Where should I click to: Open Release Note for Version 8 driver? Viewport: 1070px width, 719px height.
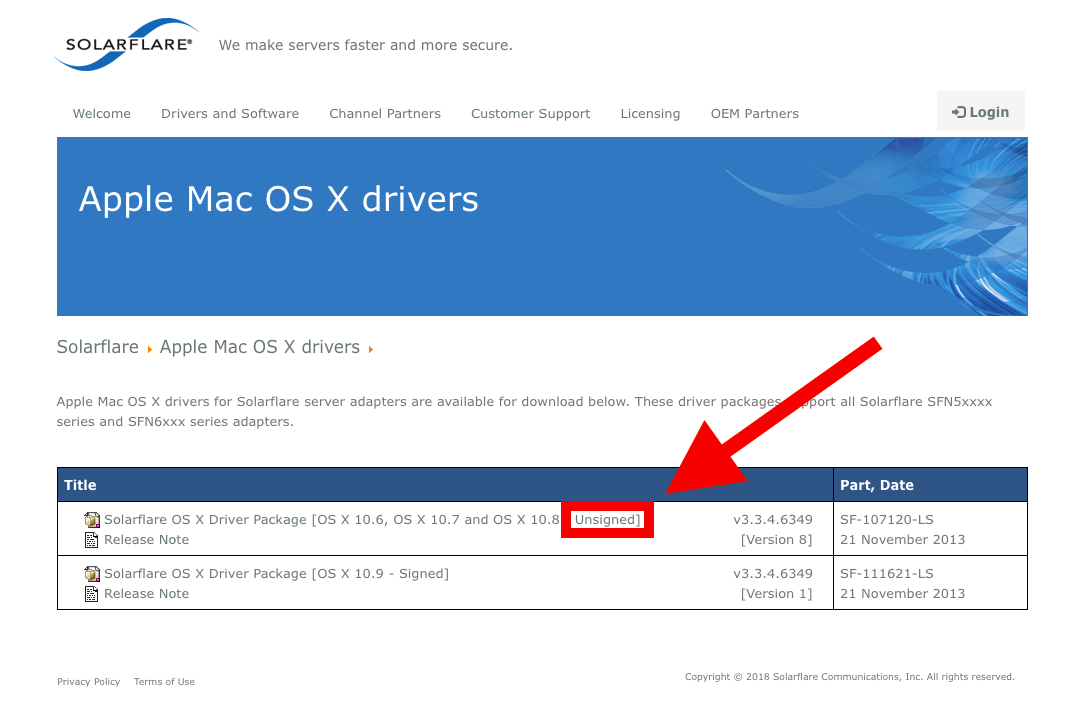coord(147,540)
